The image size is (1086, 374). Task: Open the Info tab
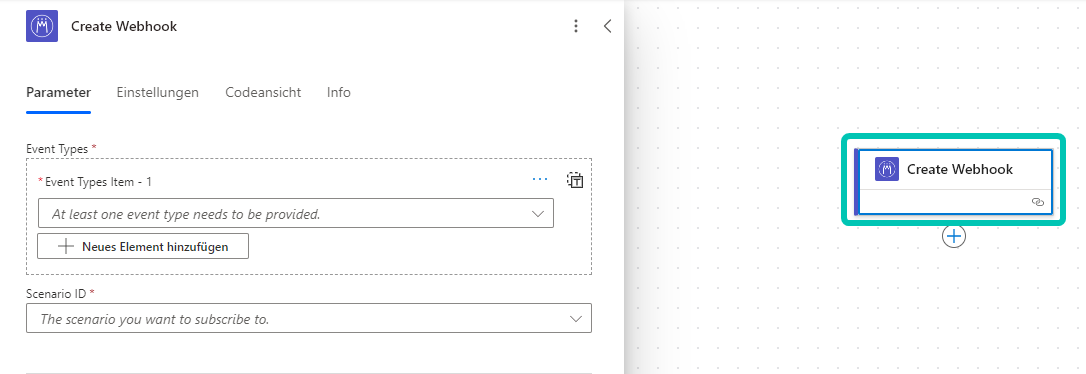tap(339, 92)
